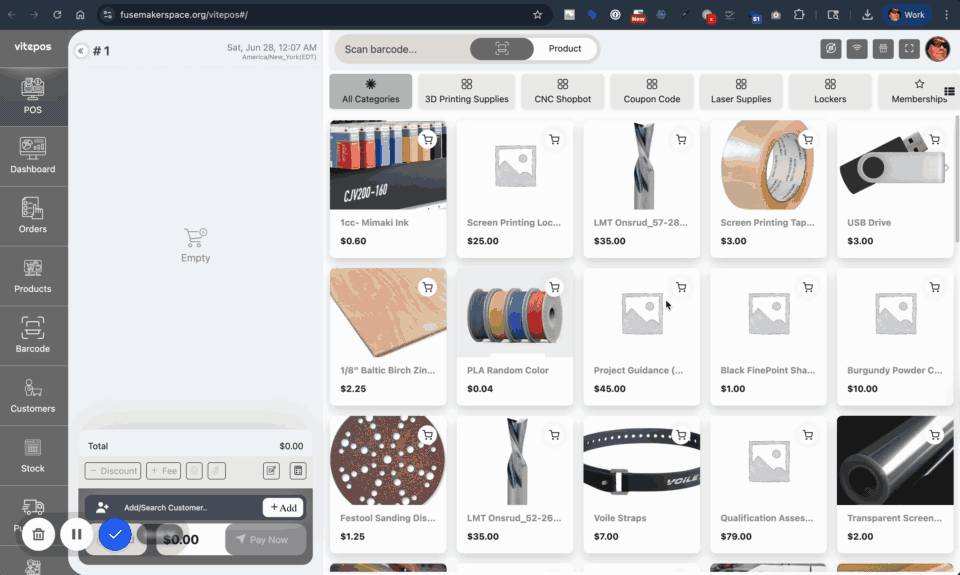Add Black FinePoint Sharpie to cart
This screenshot has width=960, height=575.
(808, 287)
